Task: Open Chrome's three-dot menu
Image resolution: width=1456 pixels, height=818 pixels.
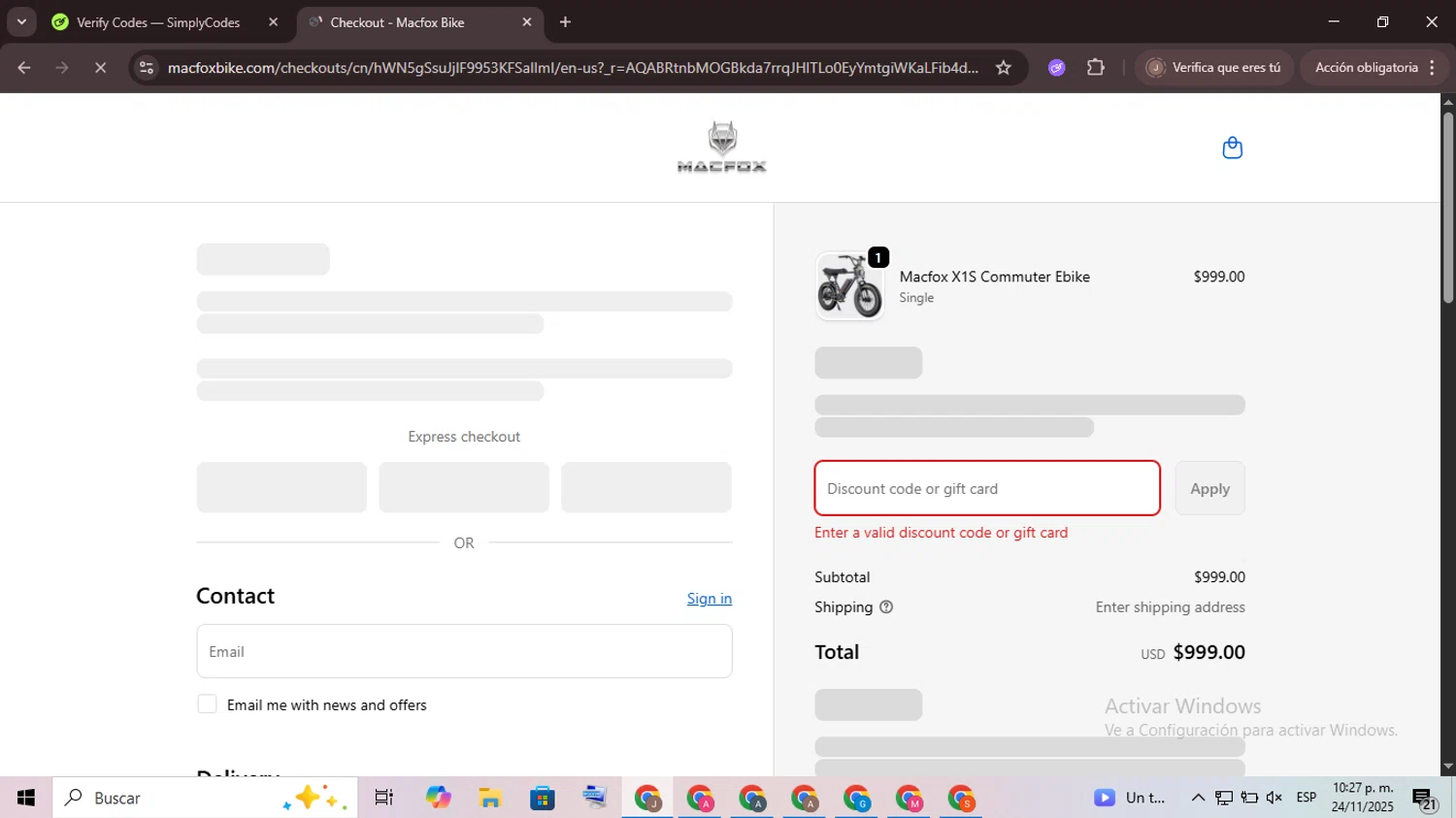Action: coord(1433,67)
